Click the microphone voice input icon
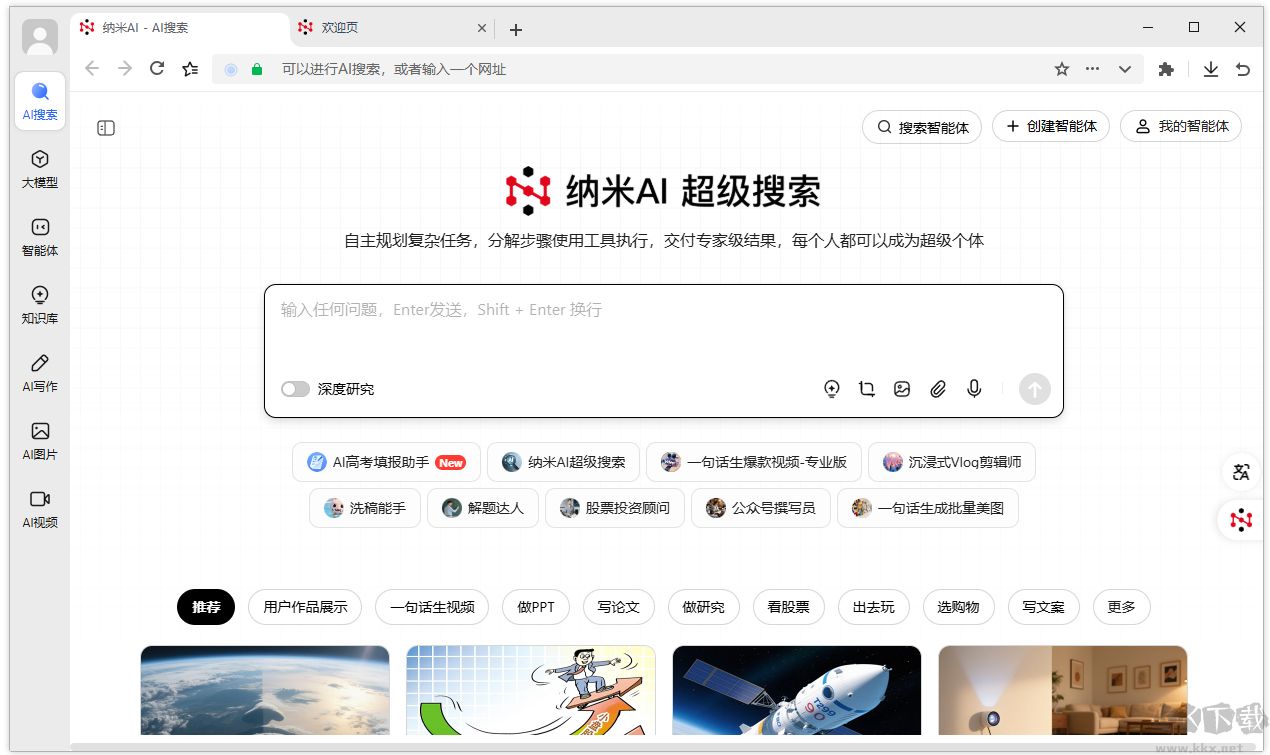This screenshot has width=1270, height=755. coord(974,389)
